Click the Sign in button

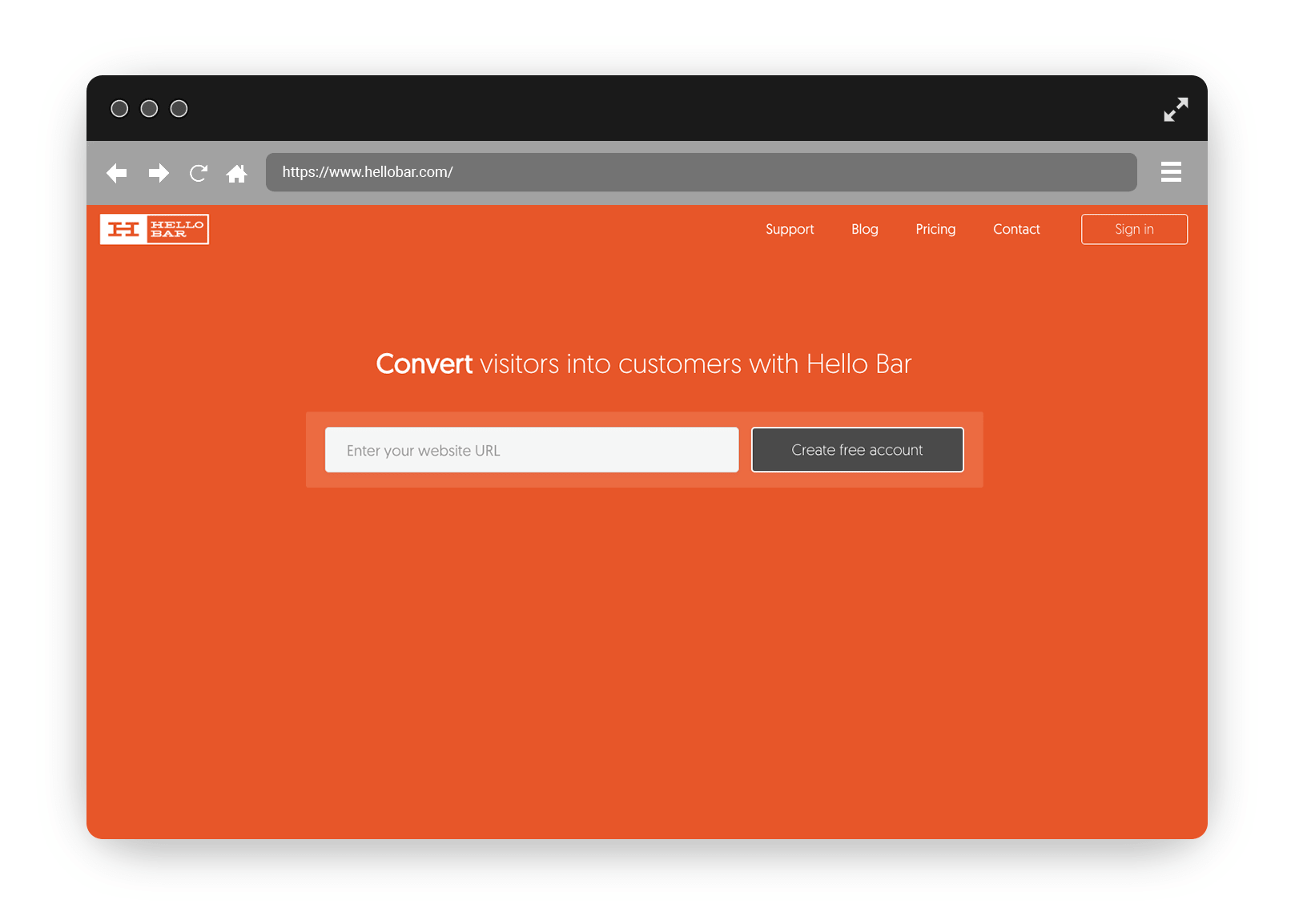pos(1134,229)
